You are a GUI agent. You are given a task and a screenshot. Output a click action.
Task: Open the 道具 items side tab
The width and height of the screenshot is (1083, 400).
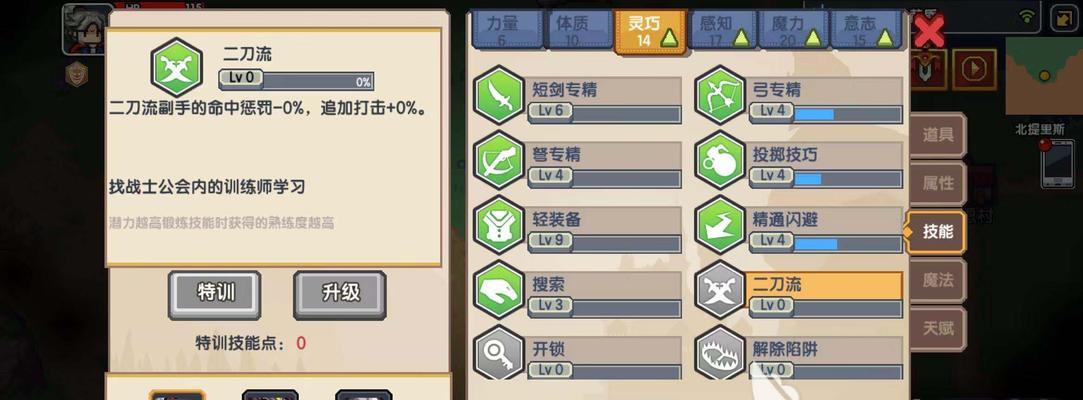coord(937,135)
